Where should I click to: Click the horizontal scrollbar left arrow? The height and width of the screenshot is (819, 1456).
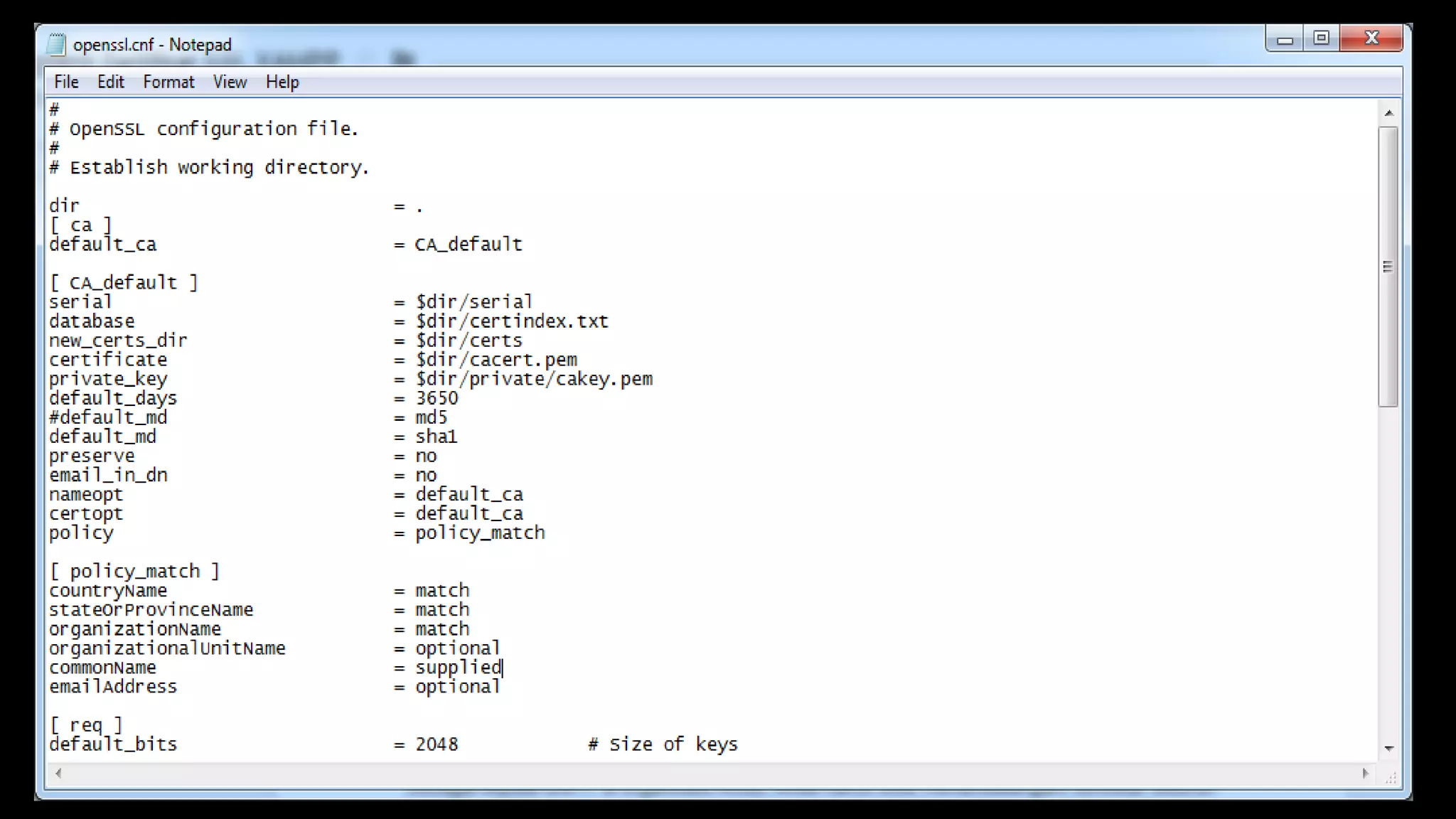point(58,773)
